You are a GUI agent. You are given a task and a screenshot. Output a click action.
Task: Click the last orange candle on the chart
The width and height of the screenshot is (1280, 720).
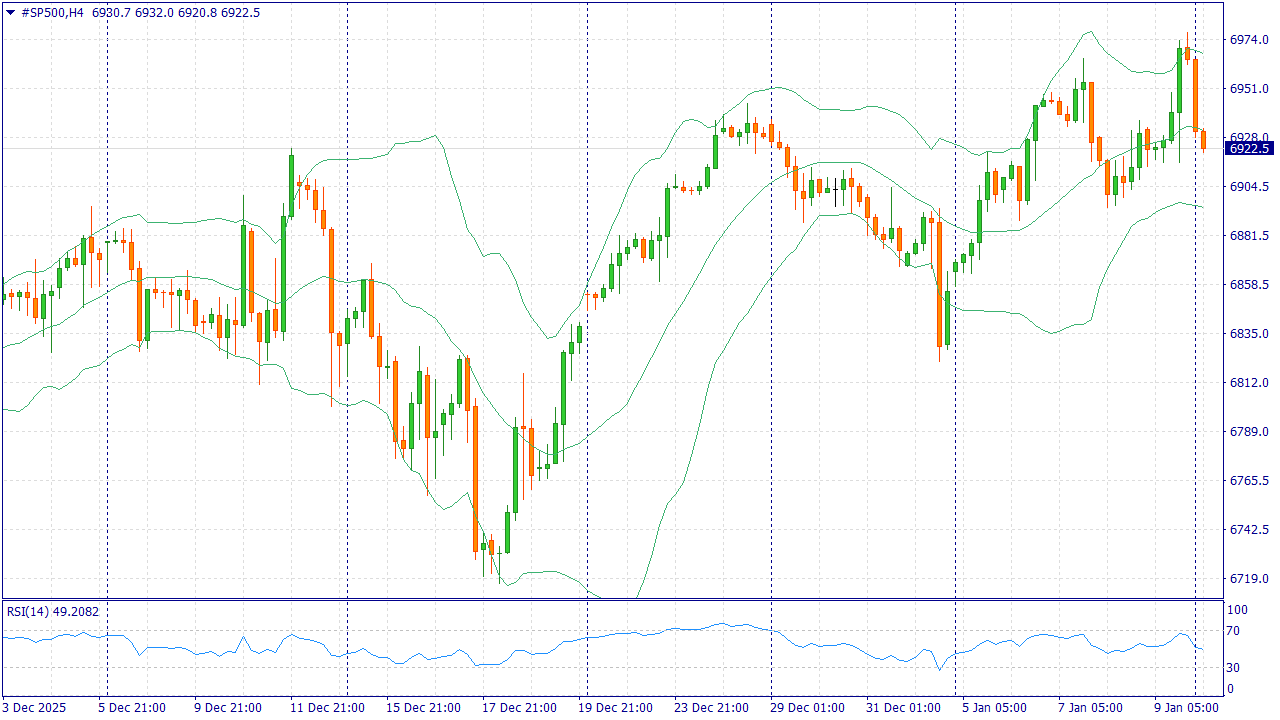(x=1203, y=140)
